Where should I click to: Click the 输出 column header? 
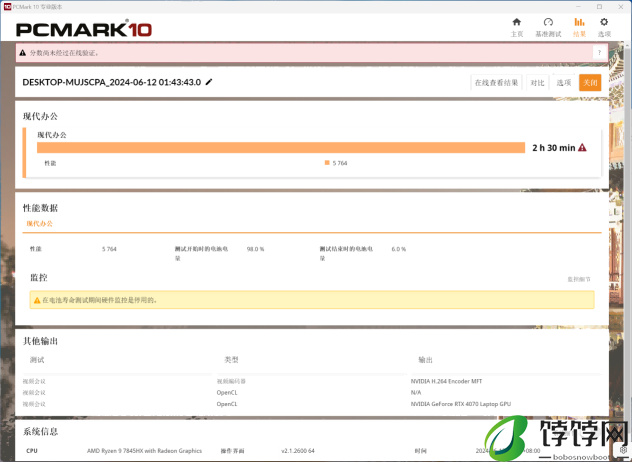(x=425, y=360)
